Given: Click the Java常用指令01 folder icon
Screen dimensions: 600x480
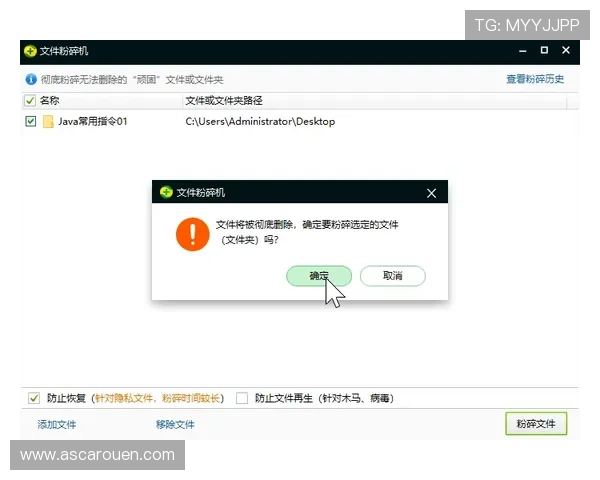Looking at the screenshot, I should click(x=48, y=121).
